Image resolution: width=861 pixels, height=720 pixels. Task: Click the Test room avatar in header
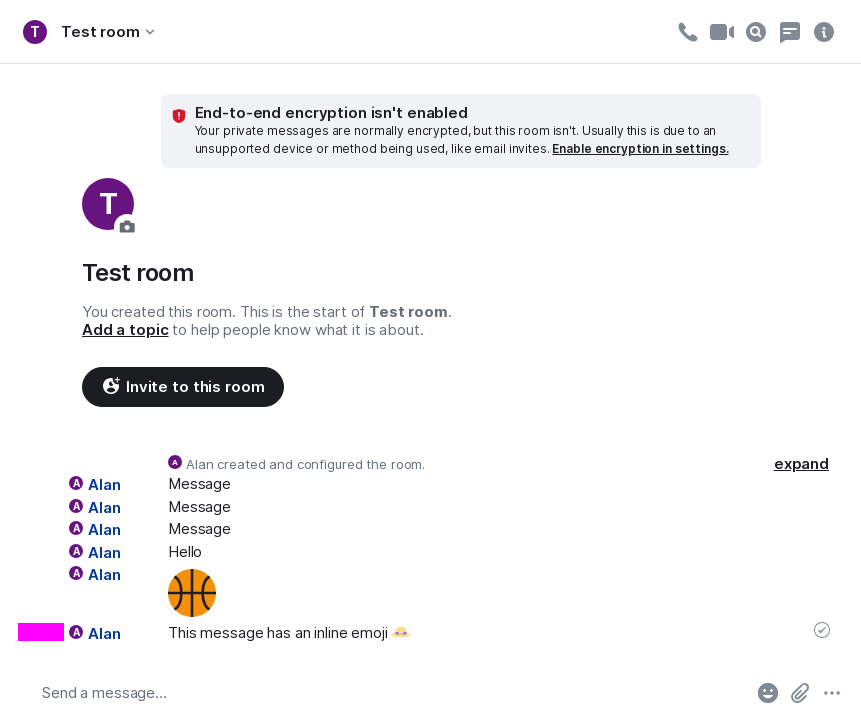point(35,32)
